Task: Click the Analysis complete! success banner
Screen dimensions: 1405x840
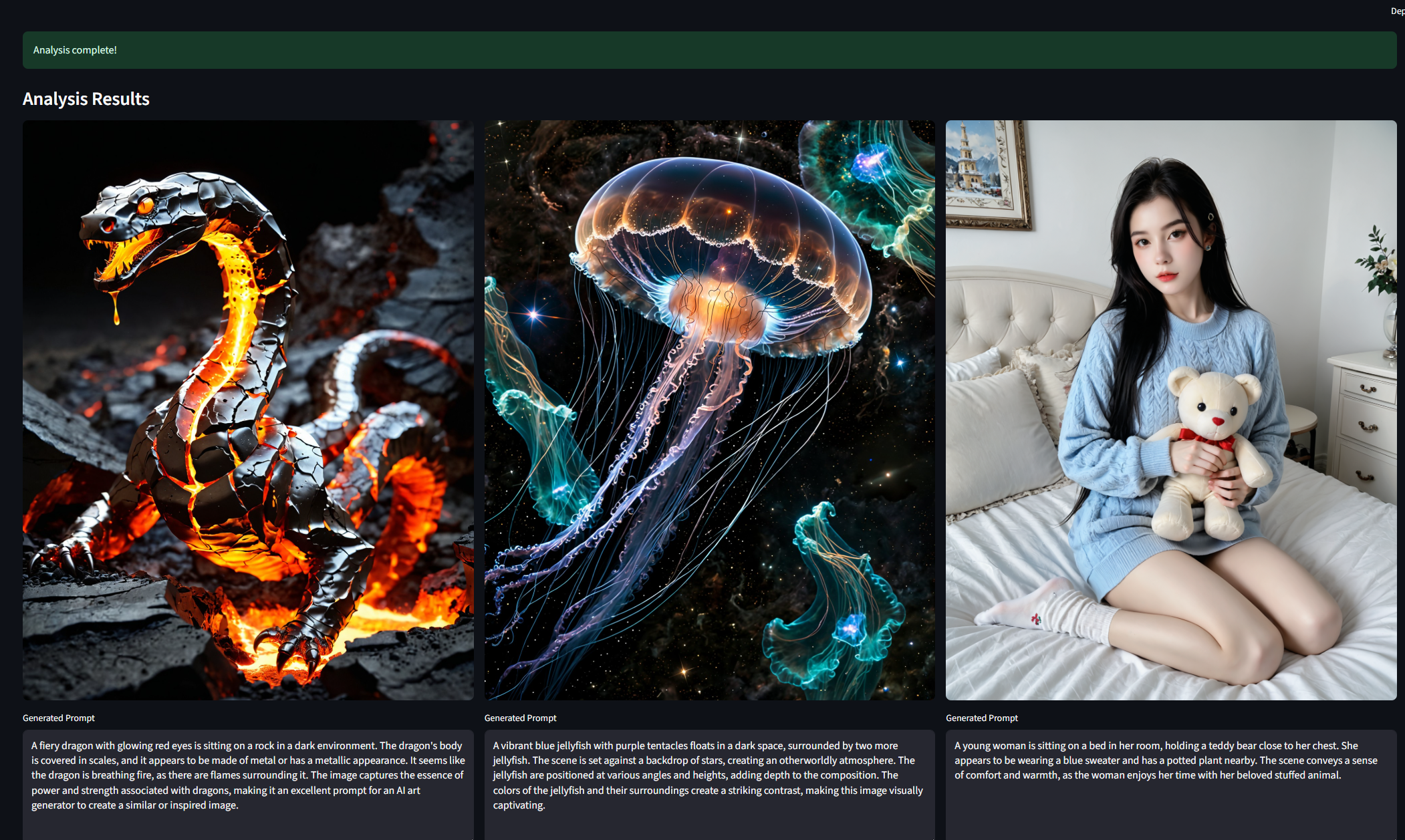Action: point(709,50)
